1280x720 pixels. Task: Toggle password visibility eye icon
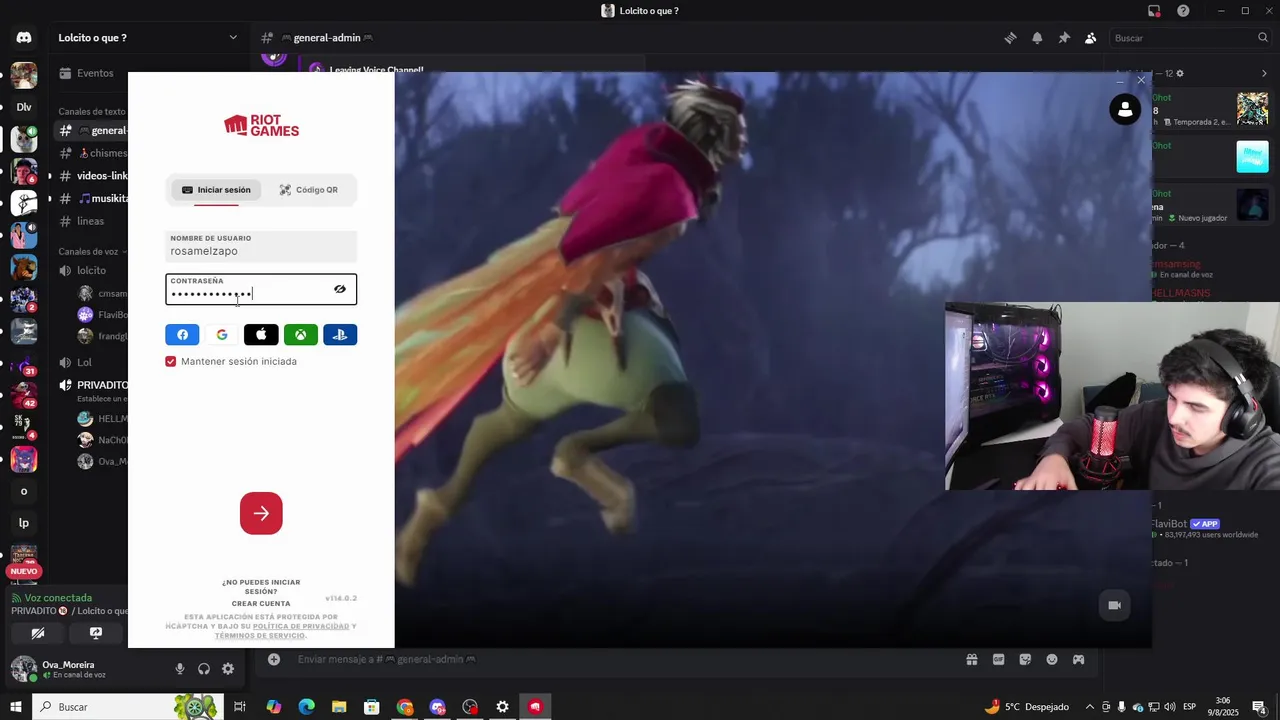(x=340, y=289)
